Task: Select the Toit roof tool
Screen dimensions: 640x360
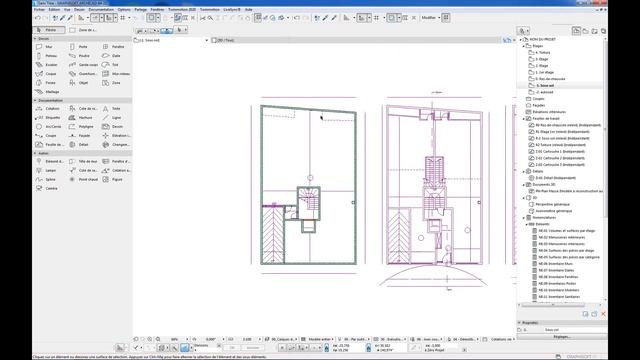Action: click(111, 65)
